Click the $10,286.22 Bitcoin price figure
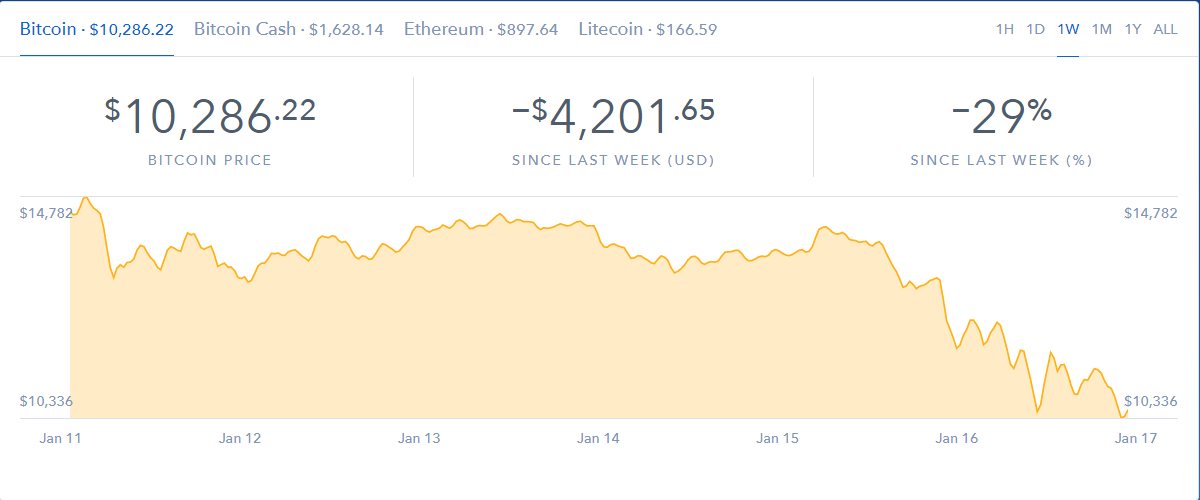Viewport: 1200px width, 500px height. click(x=210, y=115)
